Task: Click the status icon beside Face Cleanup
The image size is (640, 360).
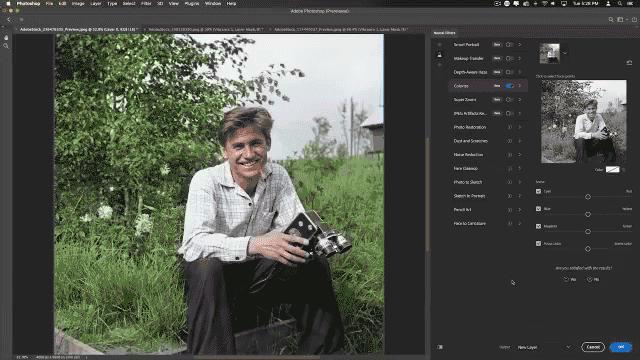Action: pos(510,169)
